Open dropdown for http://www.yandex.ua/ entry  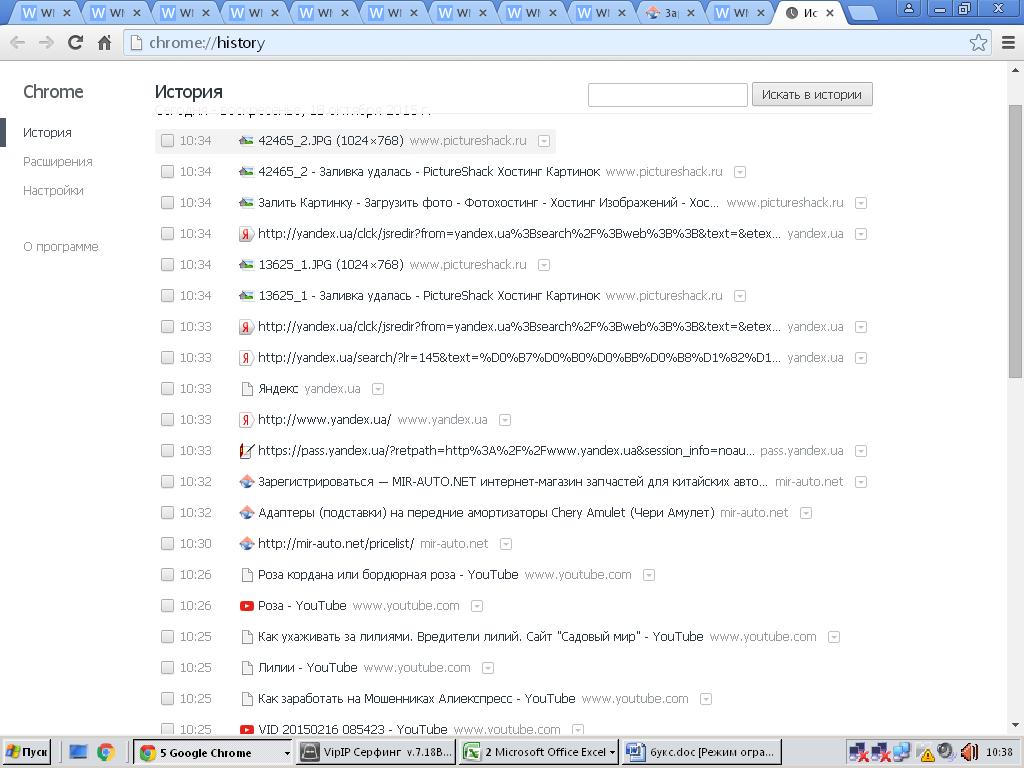[x=505, y=420]
